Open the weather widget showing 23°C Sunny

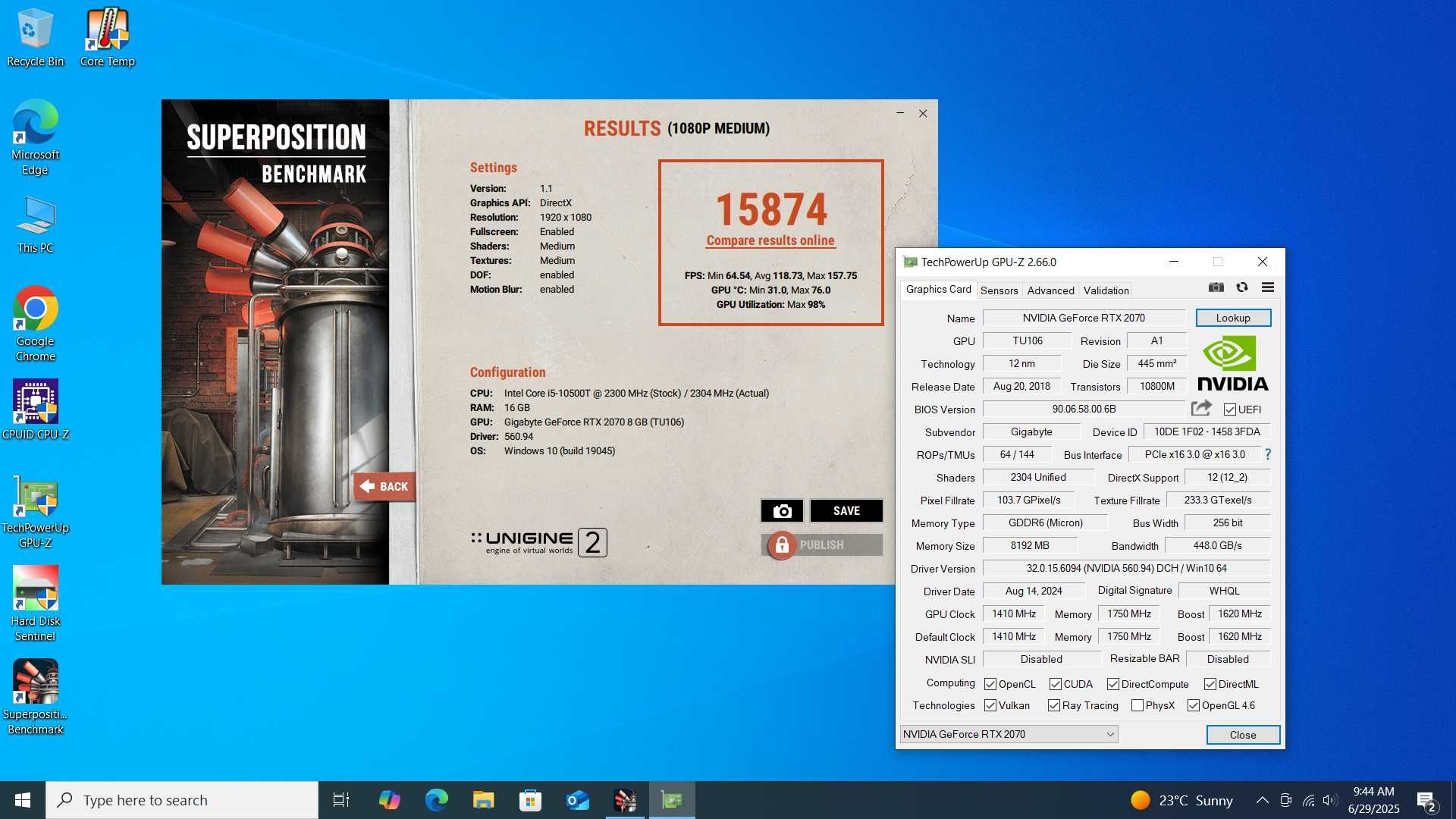pos(1181,800)
